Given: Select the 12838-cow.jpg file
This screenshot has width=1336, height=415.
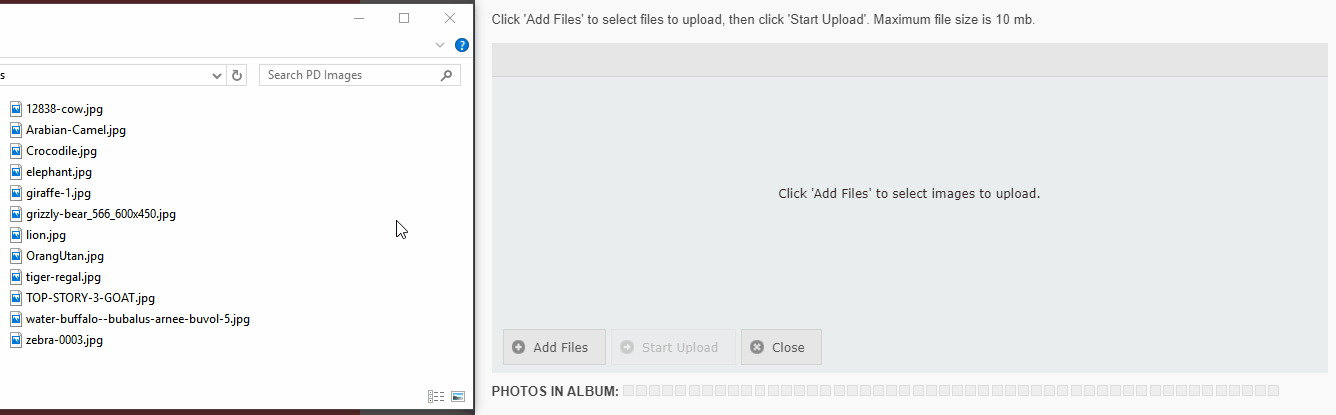Looking at the screenshot, I should point(64,109).
